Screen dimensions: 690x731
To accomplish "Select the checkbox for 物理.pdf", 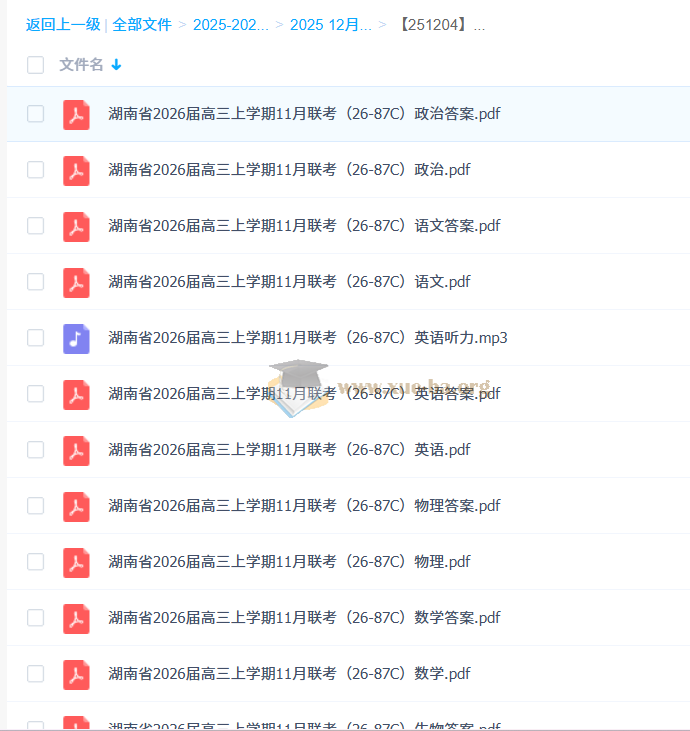I will coord(36,562).
